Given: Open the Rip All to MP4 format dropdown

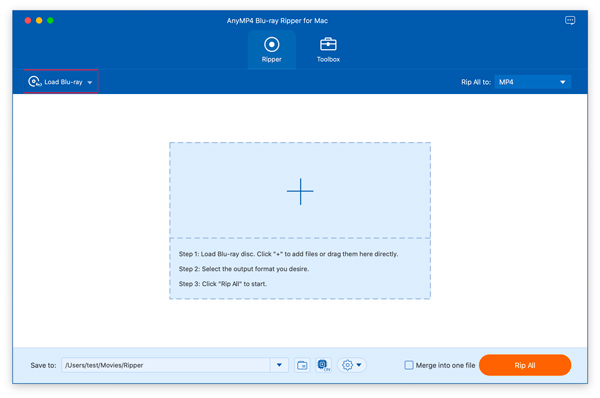Looking at the screenshot, I should [532, 82].
